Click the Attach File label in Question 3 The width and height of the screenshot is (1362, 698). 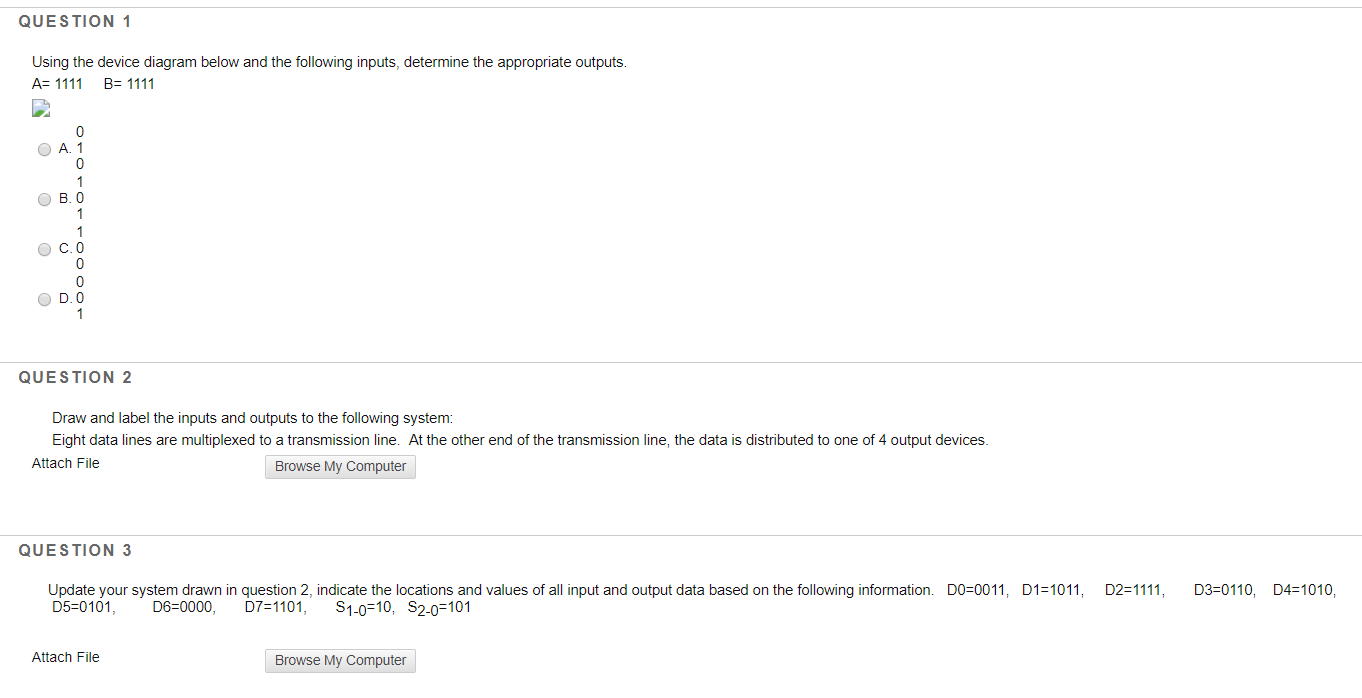[65, 657]
